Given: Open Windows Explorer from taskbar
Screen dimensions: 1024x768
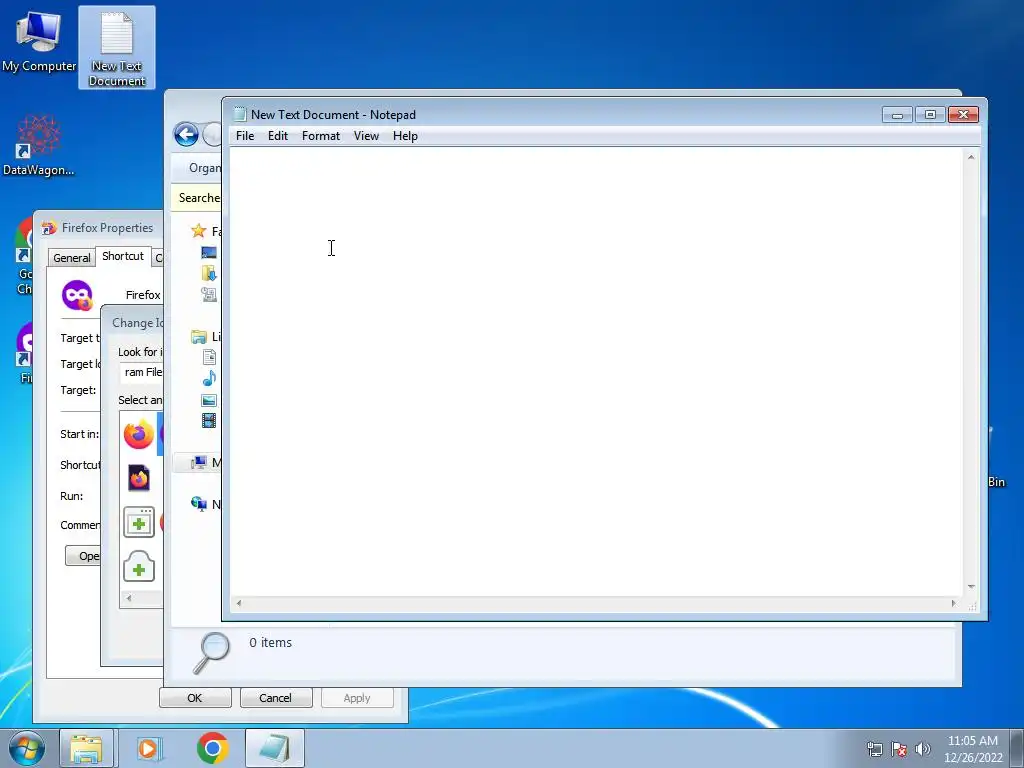Looking at the screenshot, I should (87, 748).
